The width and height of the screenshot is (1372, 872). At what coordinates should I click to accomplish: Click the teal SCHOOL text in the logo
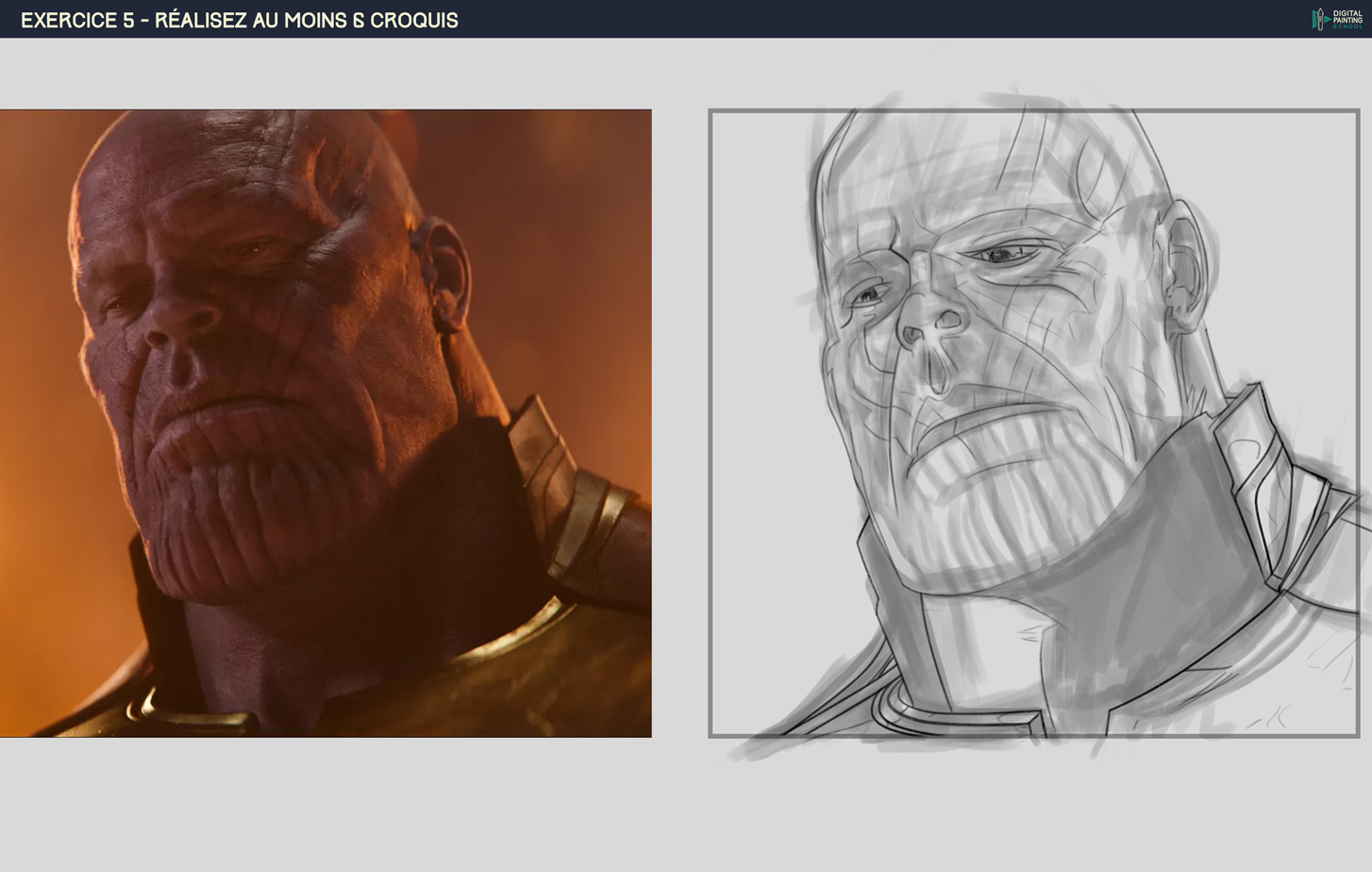[x=1347, y=26]
